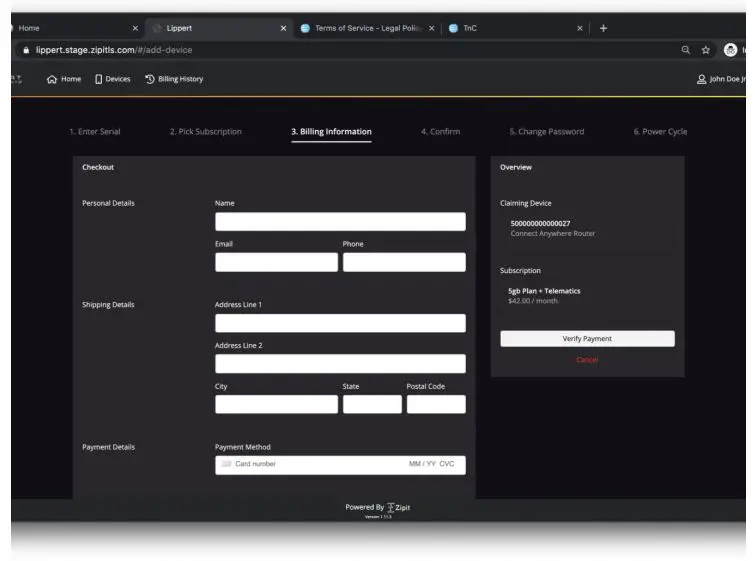755x561 pixels.
Task: Select step 3 Billing Information
Action: [x=331, y=131]
